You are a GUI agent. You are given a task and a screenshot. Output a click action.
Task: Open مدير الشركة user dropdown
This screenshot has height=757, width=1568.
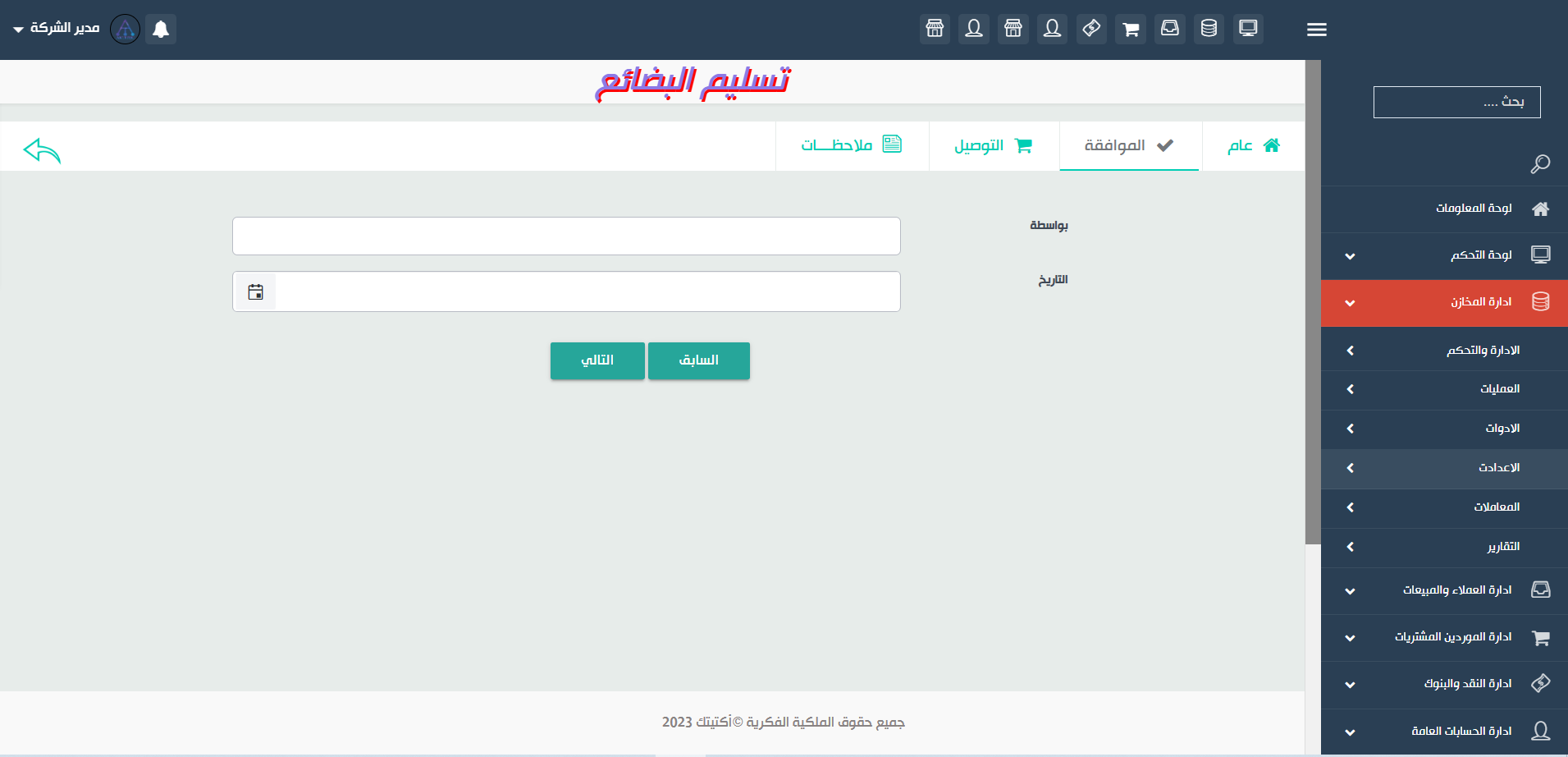point(56,29)
